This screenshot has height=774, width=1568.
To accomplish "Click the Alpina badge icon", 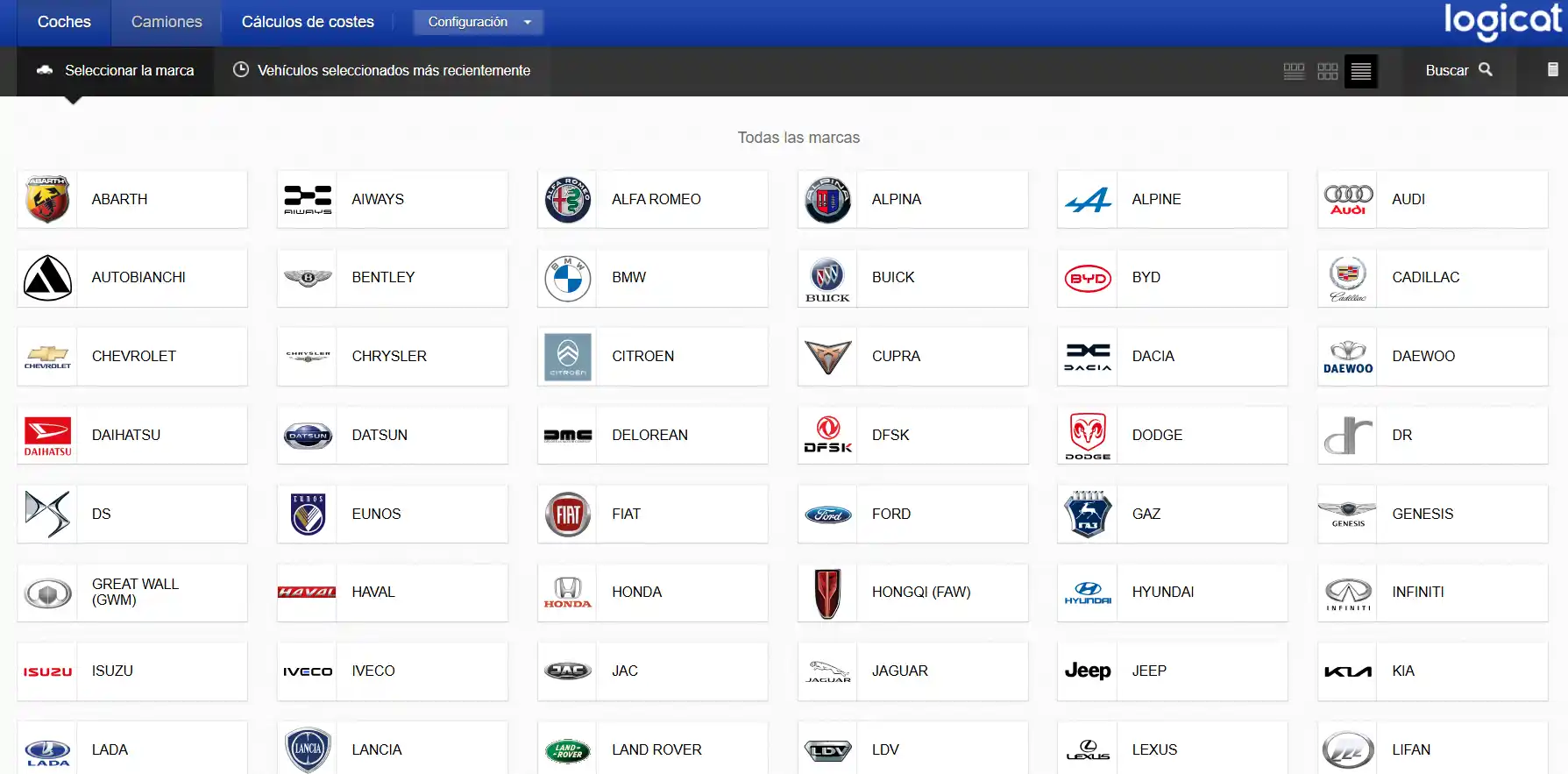I will click(827, 199).
